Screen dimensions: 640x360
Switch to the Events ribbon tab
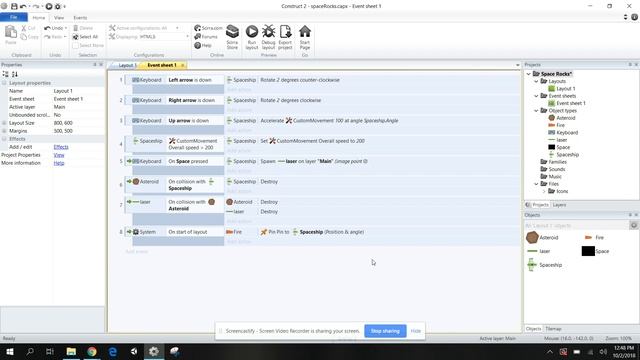[x=80, y=18]
